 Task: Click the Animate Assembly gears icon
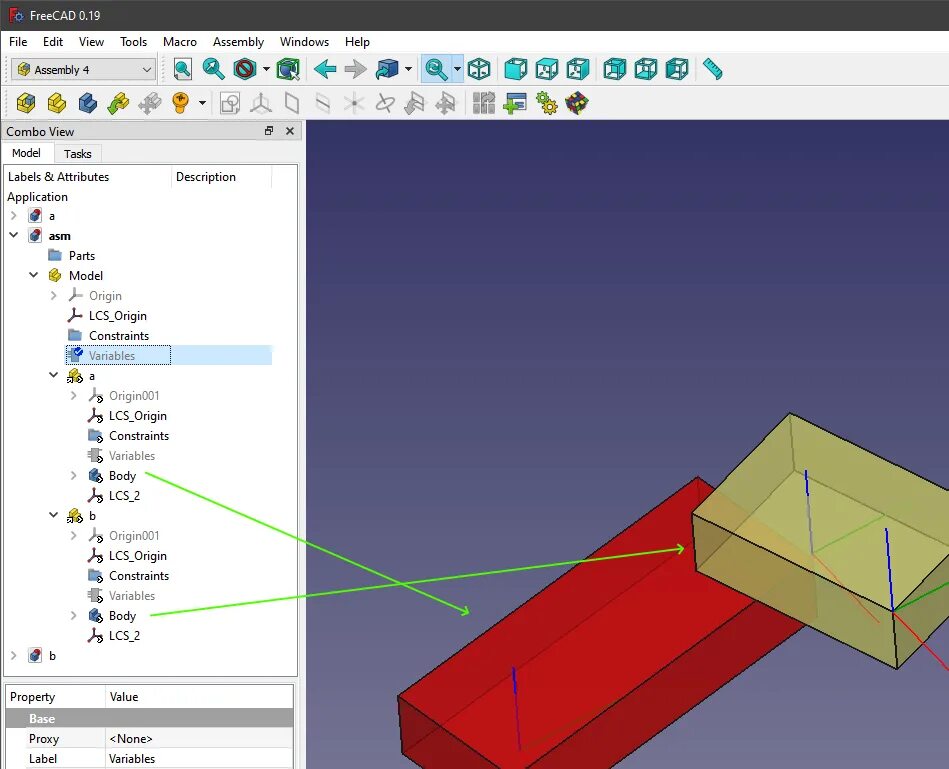point(547,103)
